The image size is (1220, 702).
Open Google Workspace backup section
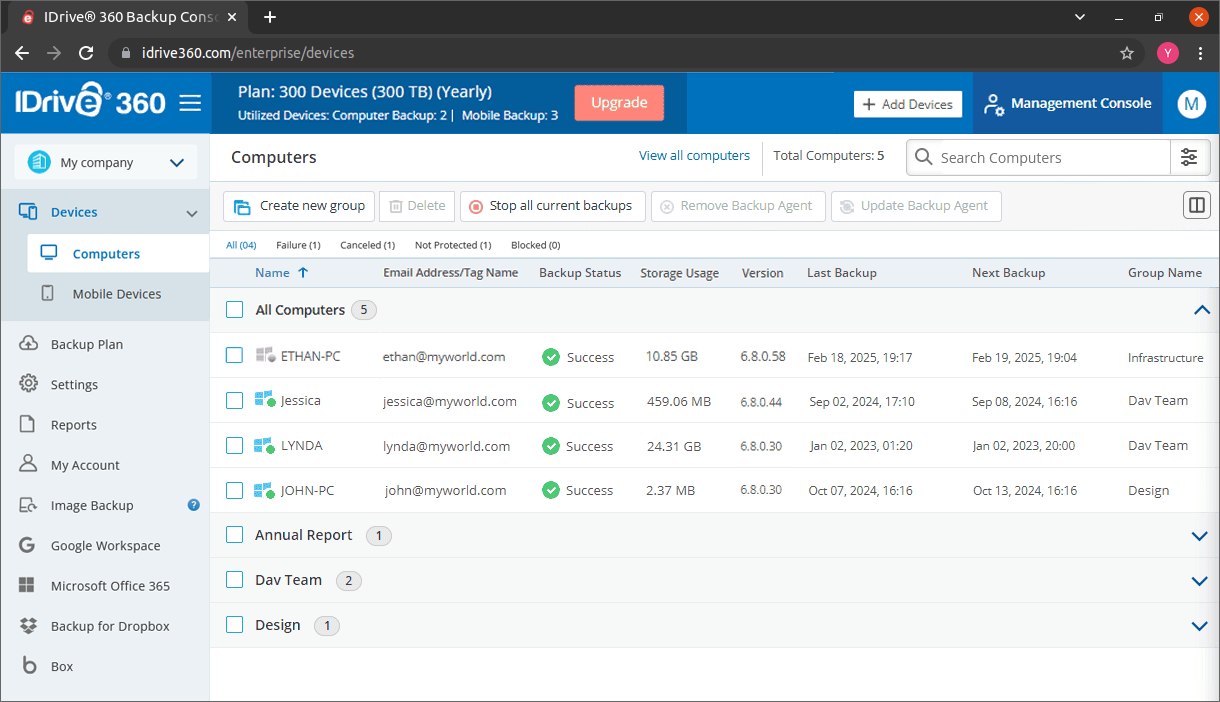point(105,546)
